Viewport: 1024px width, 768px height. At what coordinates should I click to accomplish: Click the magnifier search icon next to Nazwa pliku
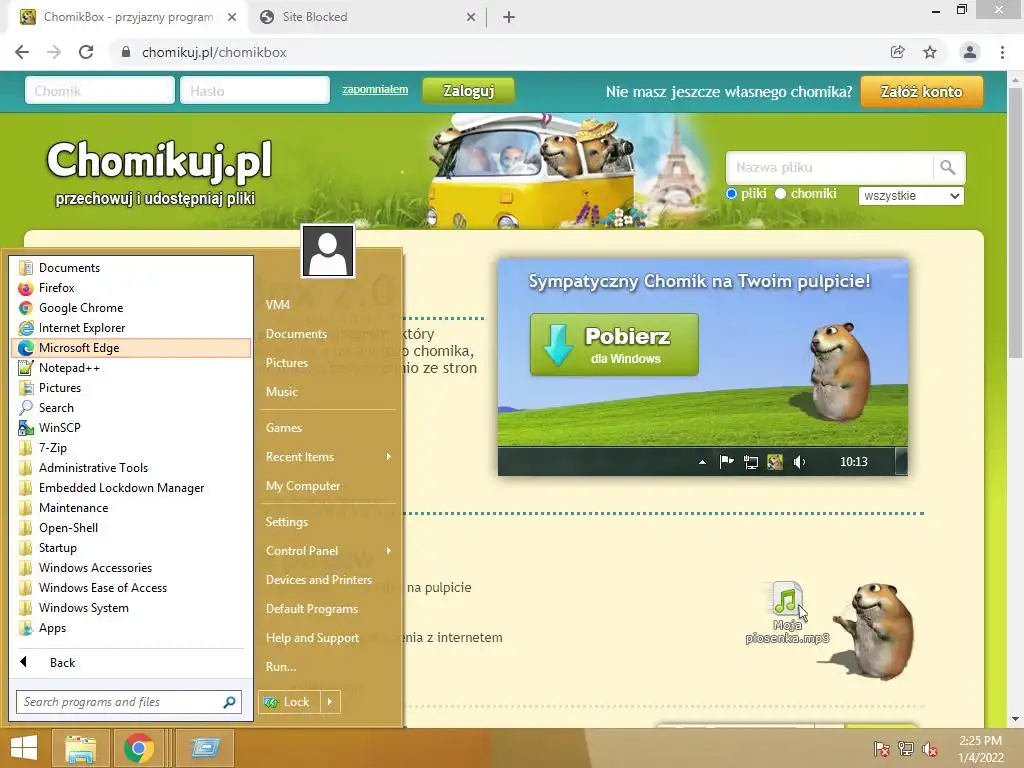coord(948,168)
